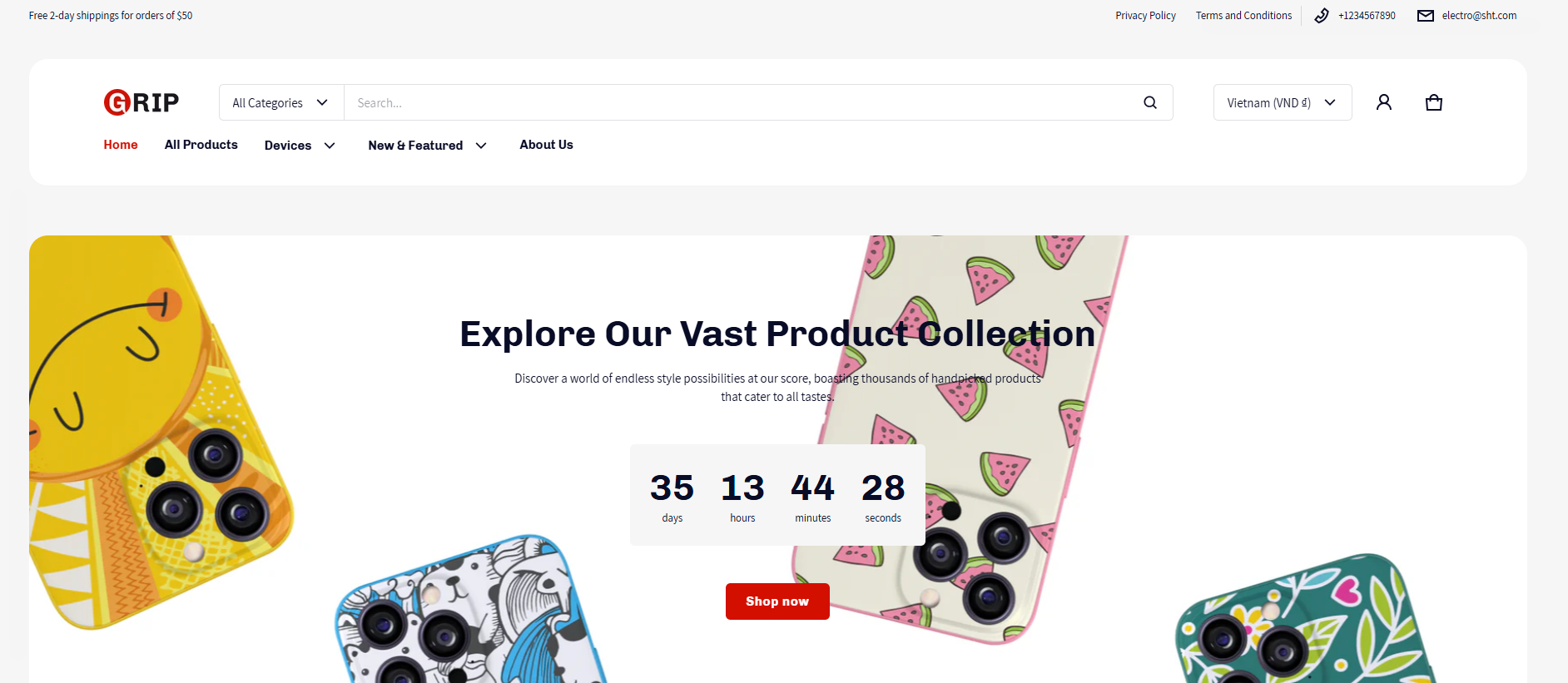Click the +1234567890 phone number
This screenshot has width=1568, height=683.
pos(1367,16)
